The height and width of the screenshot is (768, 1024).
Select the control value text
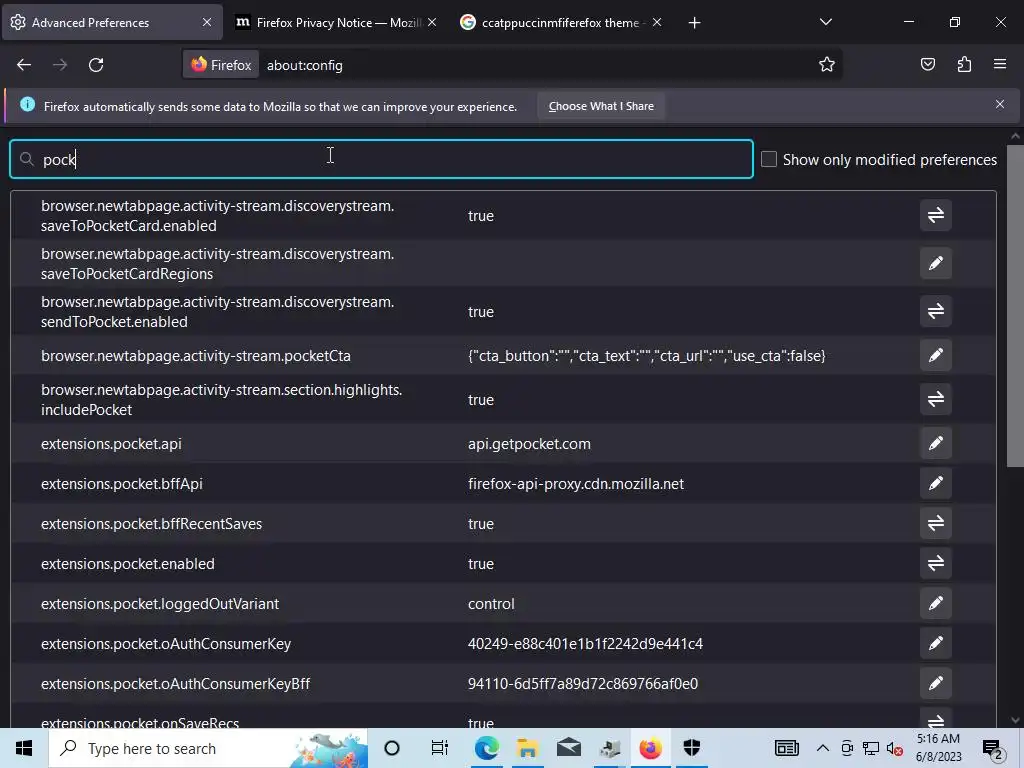491,604
